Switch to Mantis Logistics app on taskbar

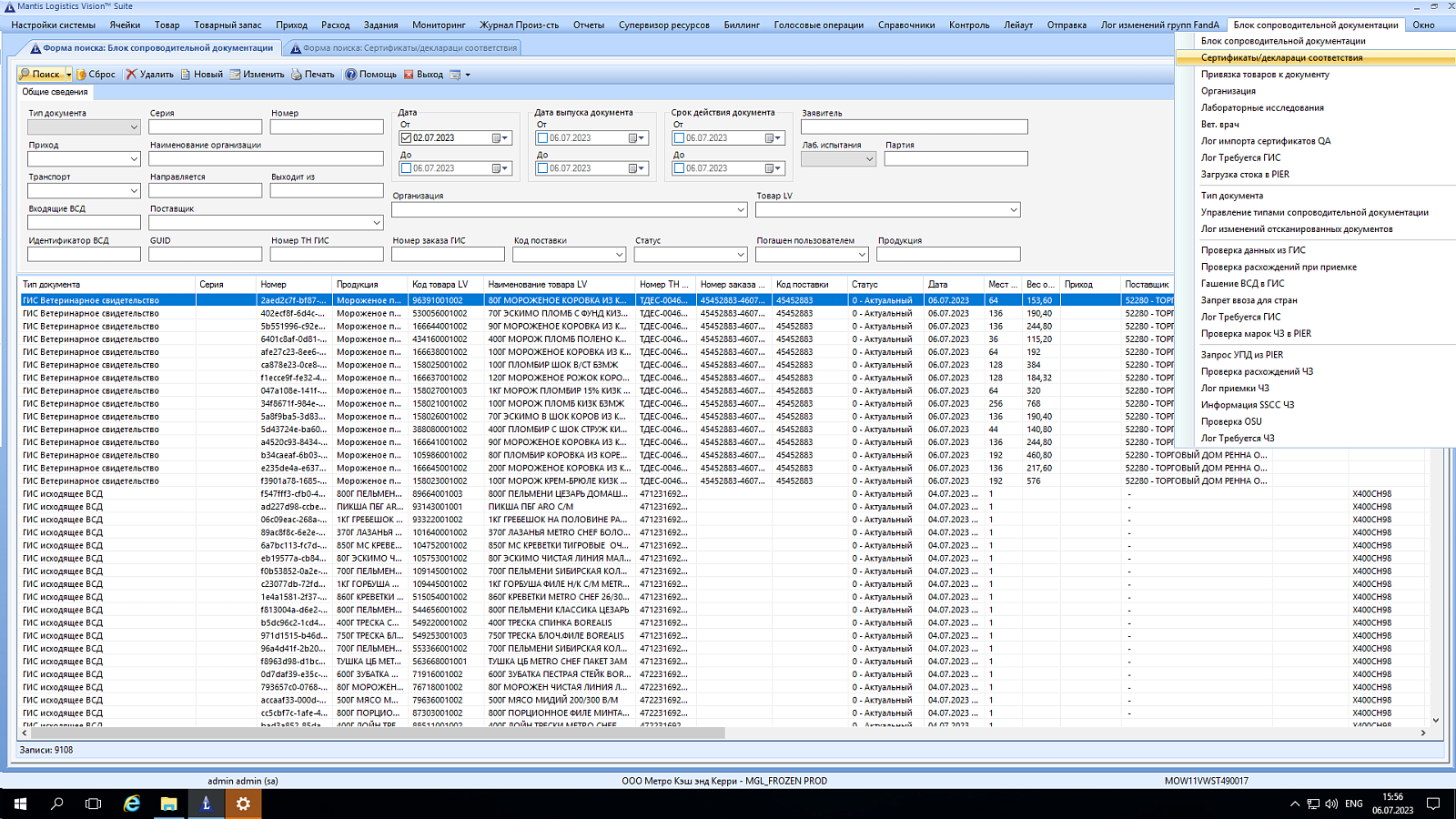(x=206, y=804)
